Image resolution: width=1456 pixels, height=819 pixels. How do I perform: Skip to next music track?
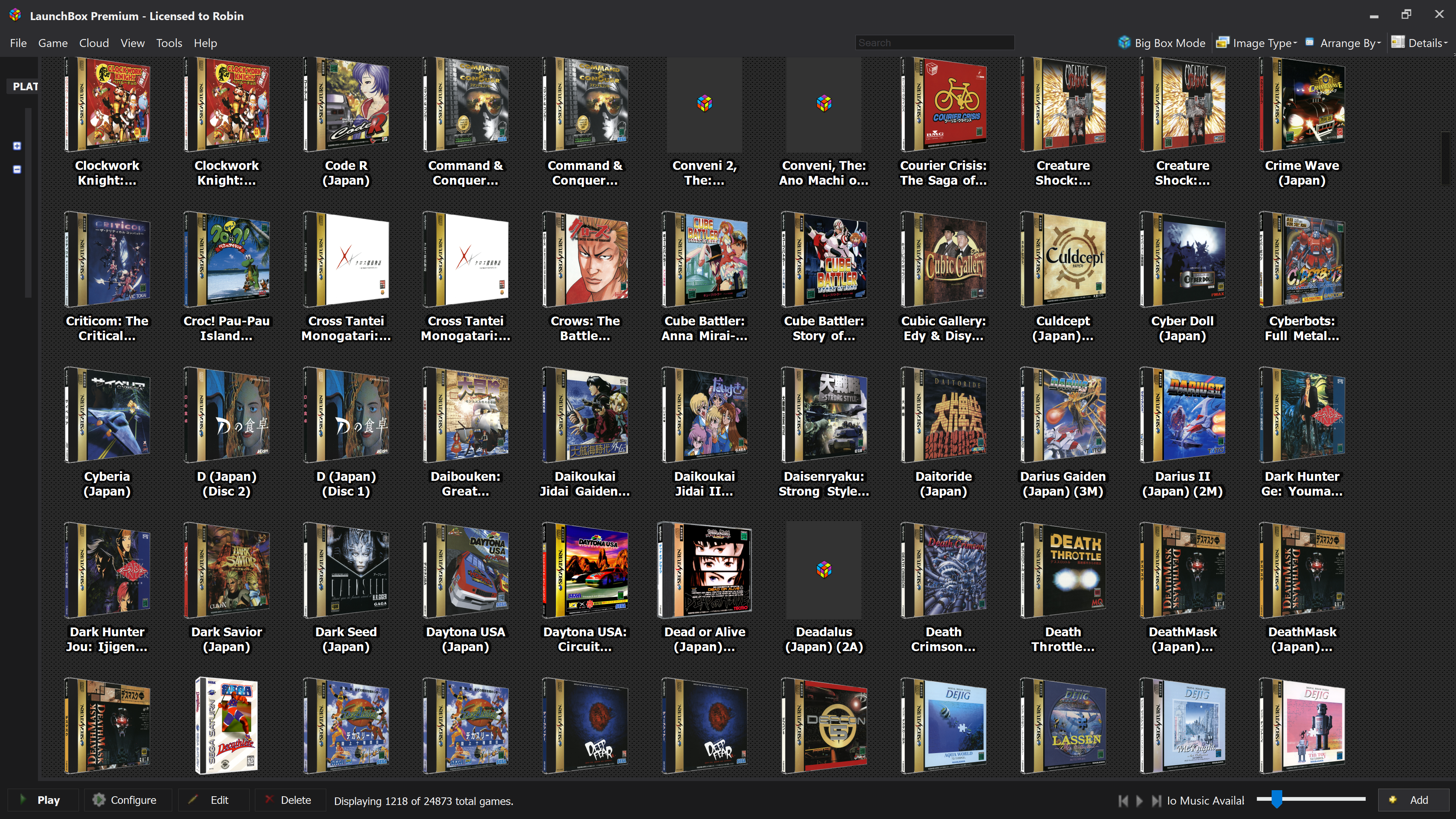click(1156, 800)
